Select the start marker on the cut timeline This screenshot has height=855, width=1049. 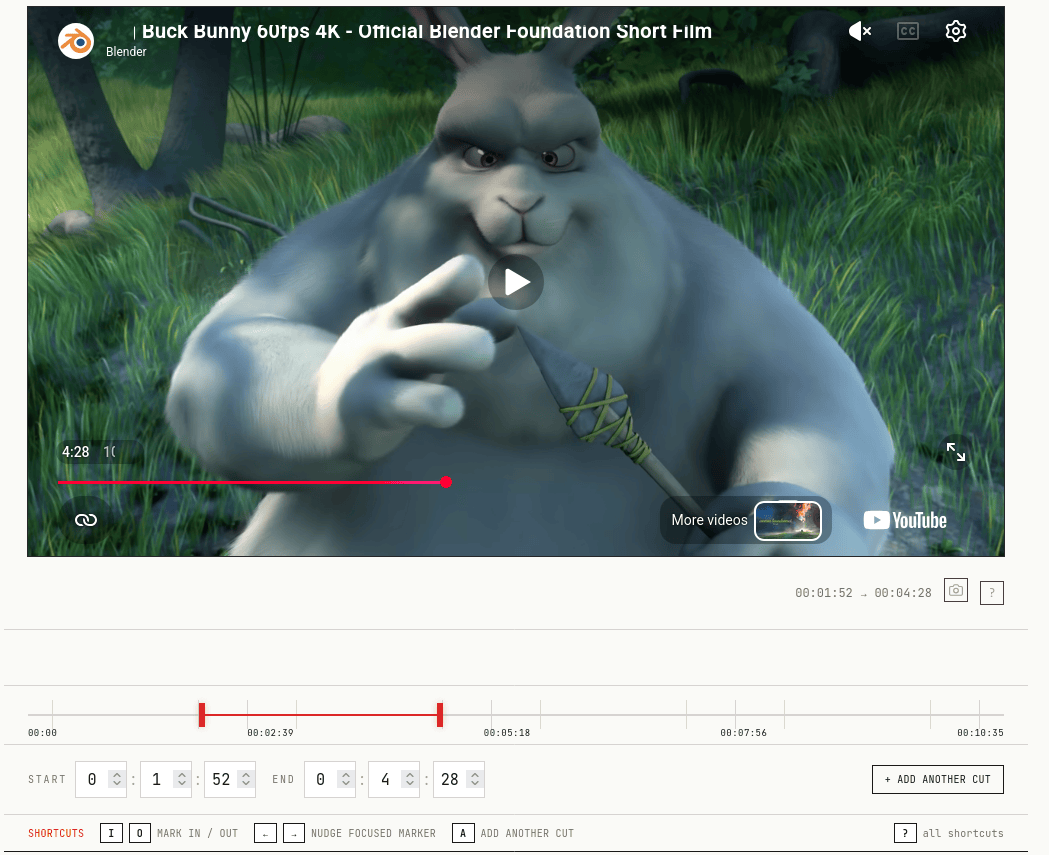[201, 715]
